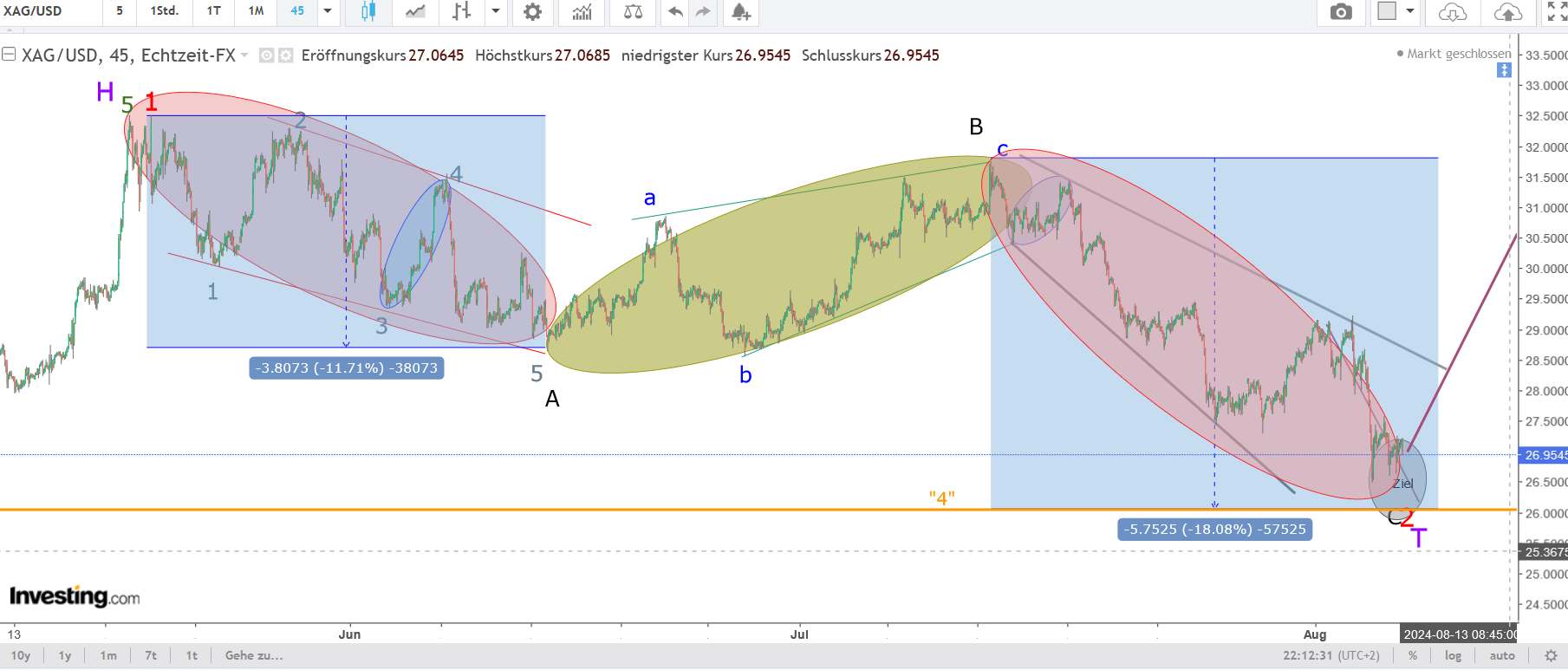Viewport: 1568px width, 670px height.
Task: Click the blue scale compress icon
Action: point(1504,70)
